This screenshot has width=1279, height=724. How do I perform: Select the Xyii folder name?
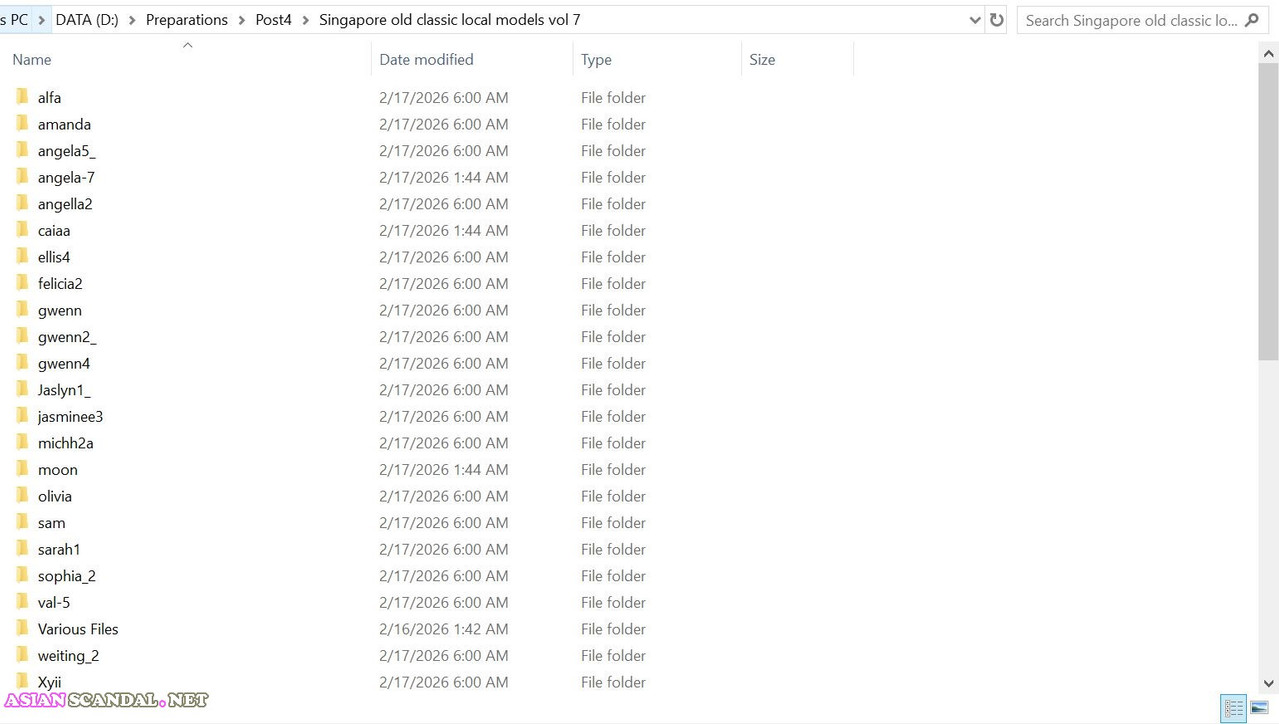pyautogui.click(x=49, y=682)
